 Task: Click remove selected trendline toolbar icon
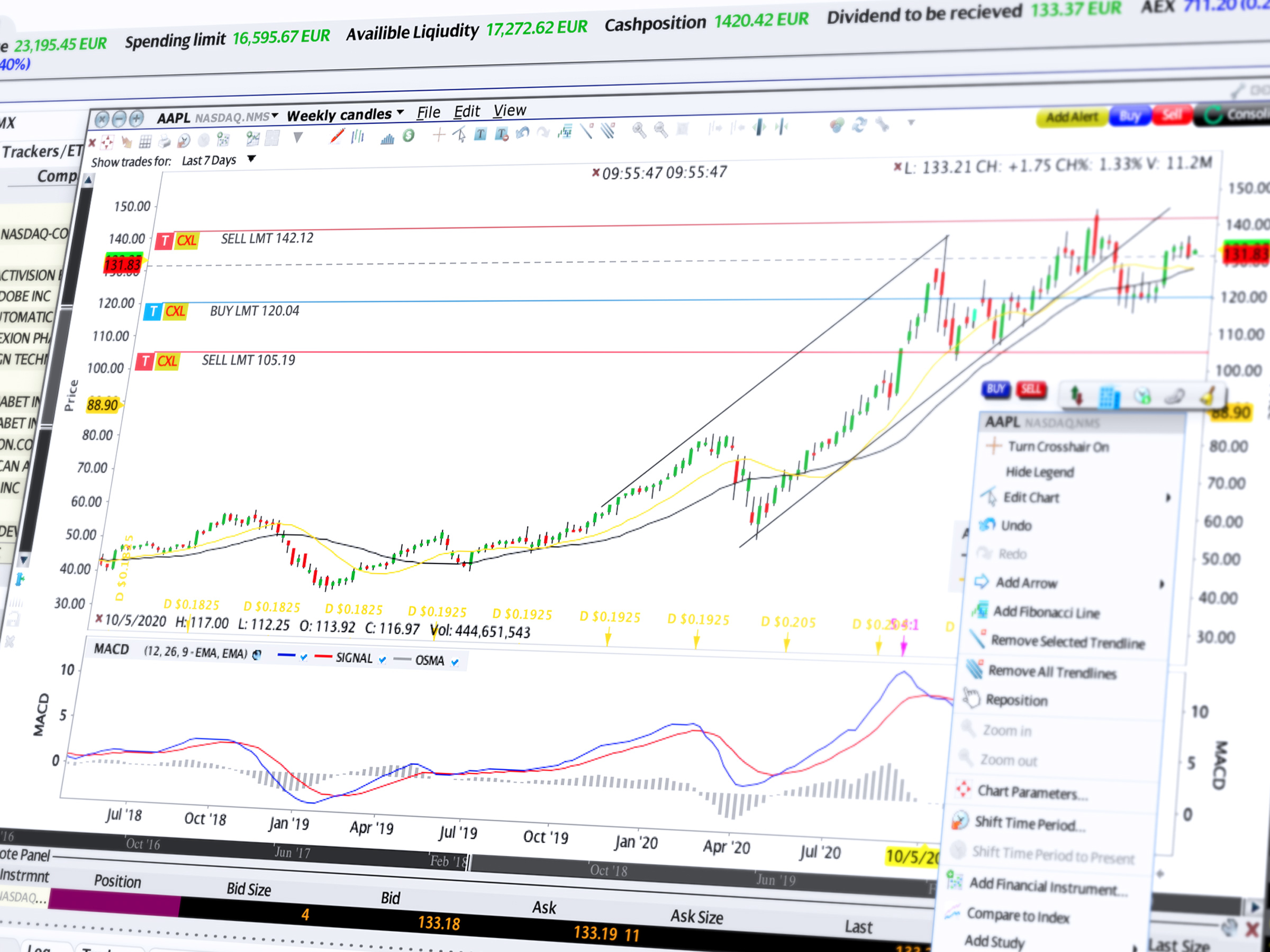click(586, 131)
